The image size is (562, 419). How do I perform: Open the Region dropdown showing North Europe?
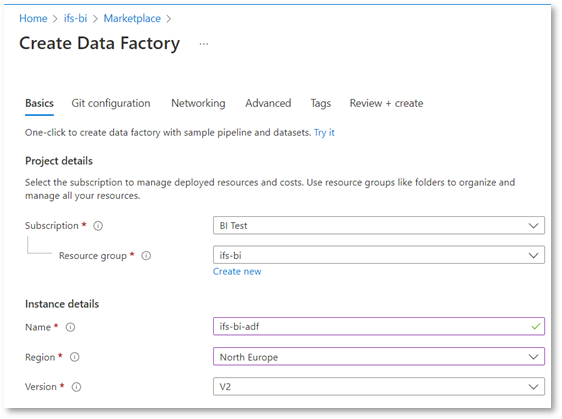pos(379,357)
